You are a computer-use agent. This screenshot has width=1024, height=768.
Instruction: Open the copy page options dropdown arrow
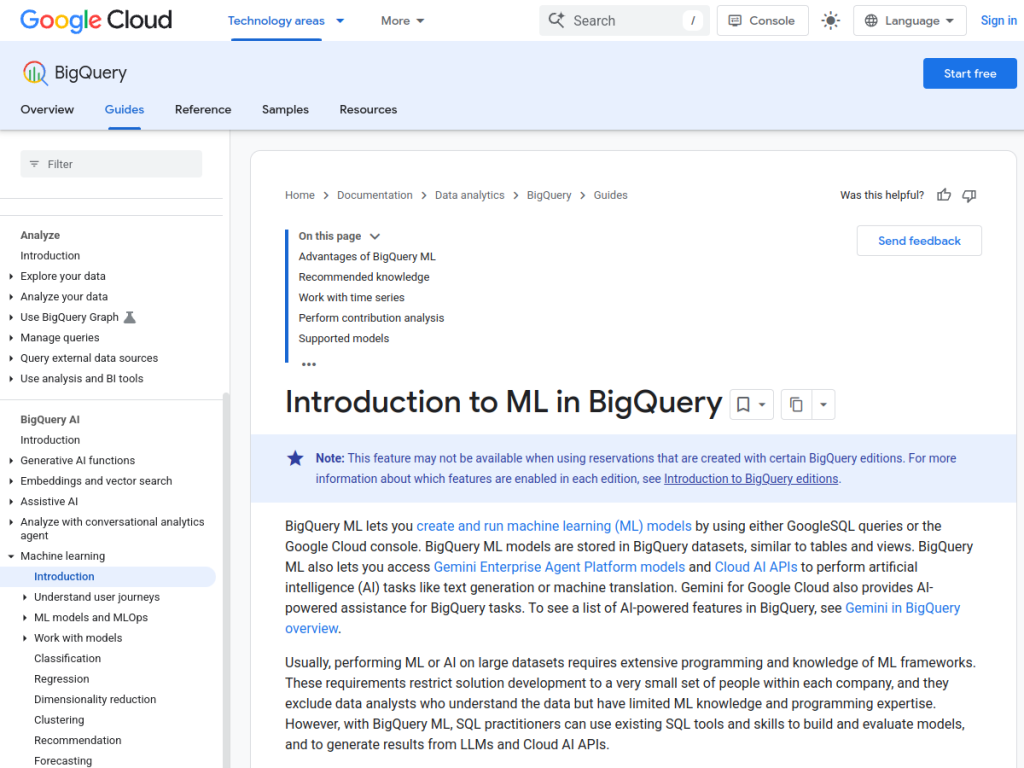pos(824,405)
